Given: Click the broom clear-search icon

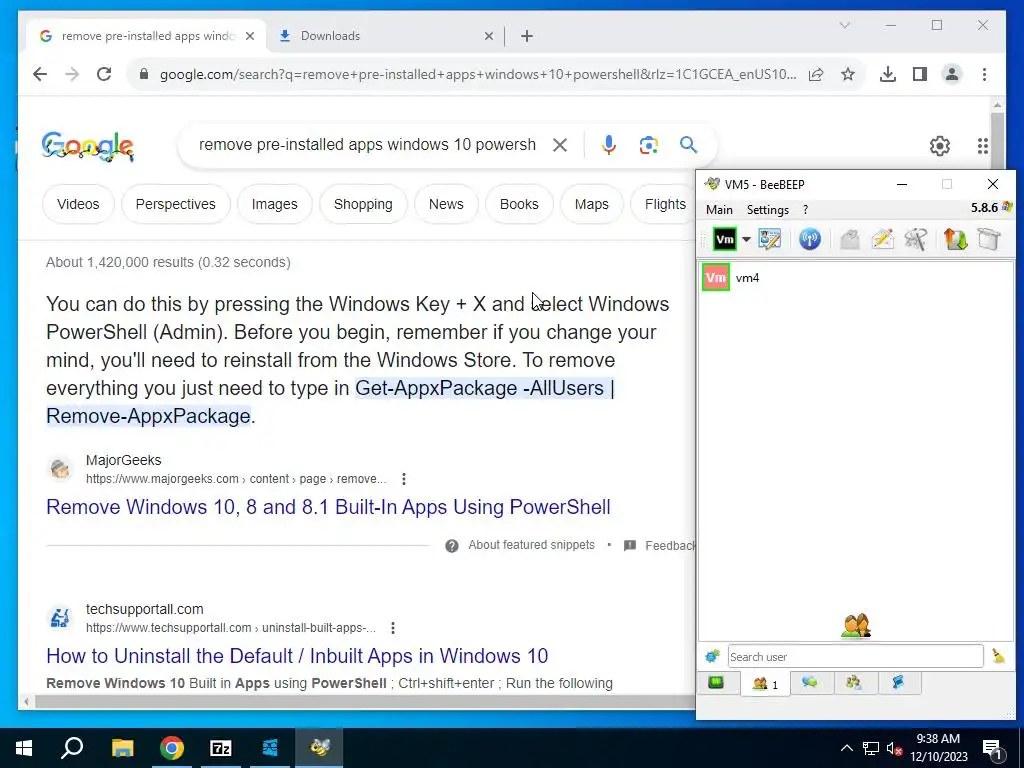Looking at the screenshot, I should click(998, 656).
